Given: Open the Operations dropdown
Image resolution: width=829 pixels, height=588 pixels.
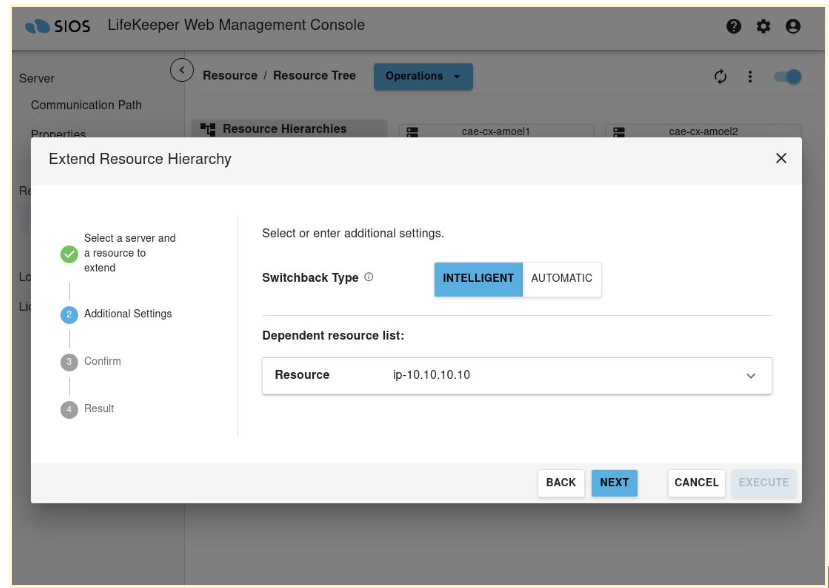Looking at the screenshot, I should [x=423, y=77].
